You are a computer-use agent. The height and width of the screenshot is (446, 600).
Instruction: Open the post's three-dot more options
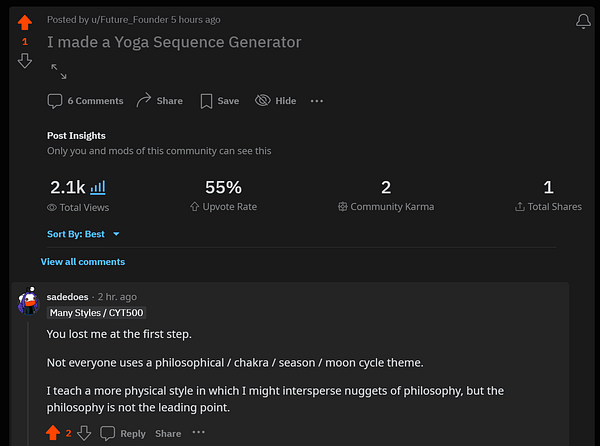coord(317,101)
